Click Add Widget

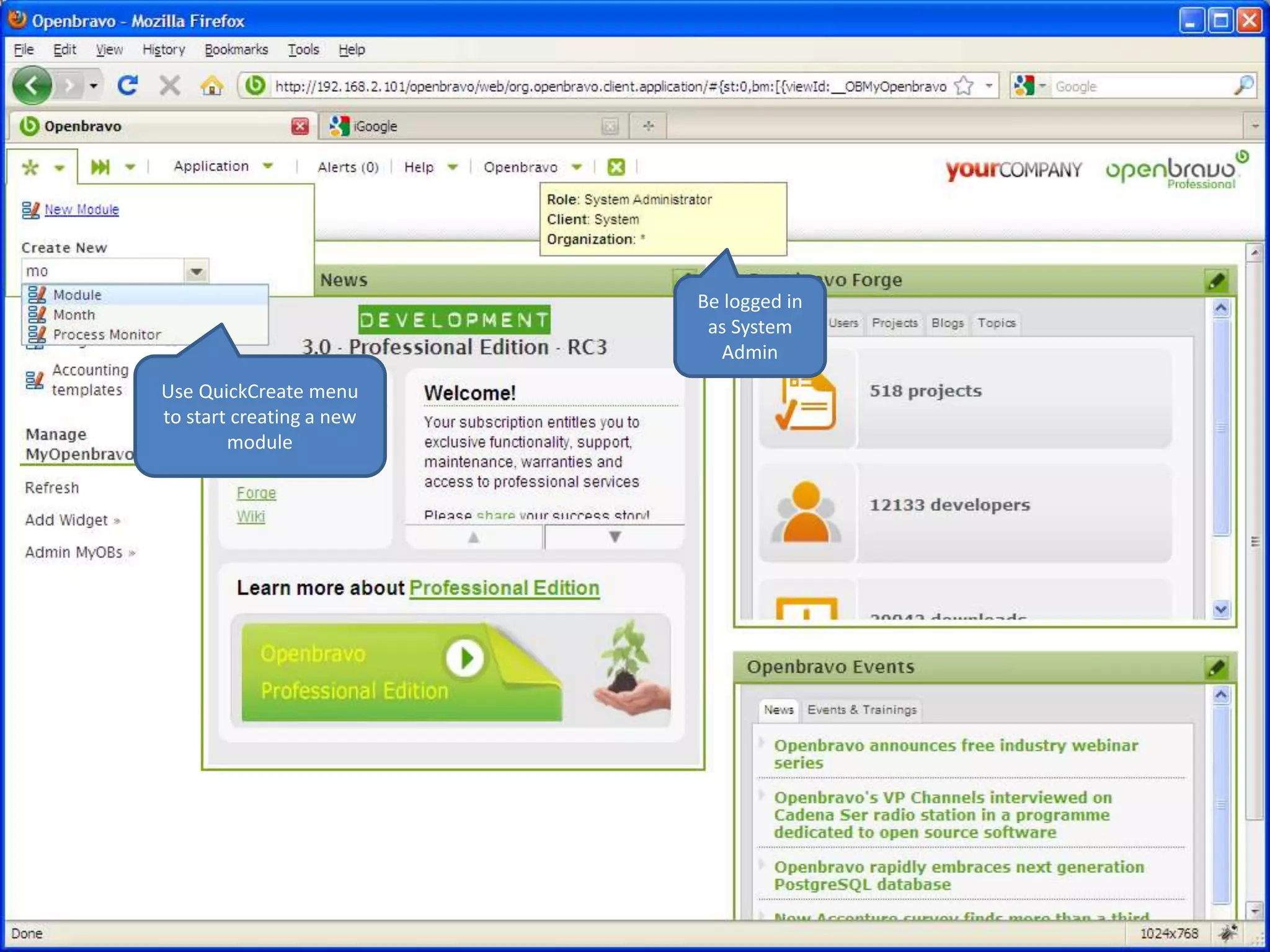72,520
